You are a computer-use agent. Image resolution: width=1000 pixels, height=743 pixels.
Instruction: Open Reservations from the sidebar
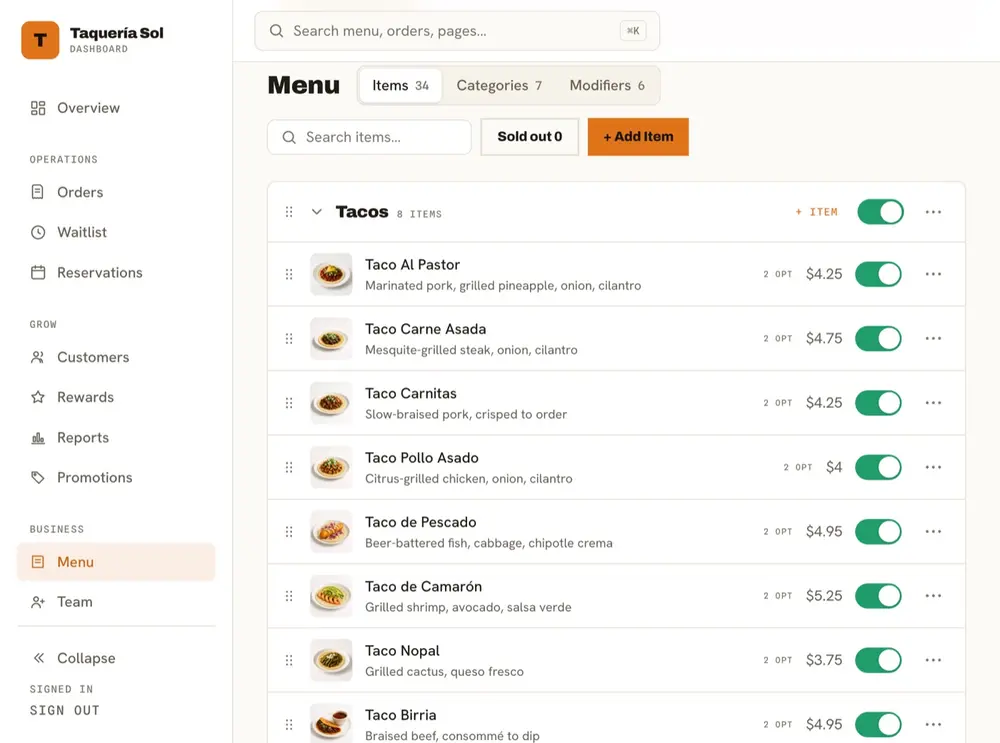coord(116,272)
